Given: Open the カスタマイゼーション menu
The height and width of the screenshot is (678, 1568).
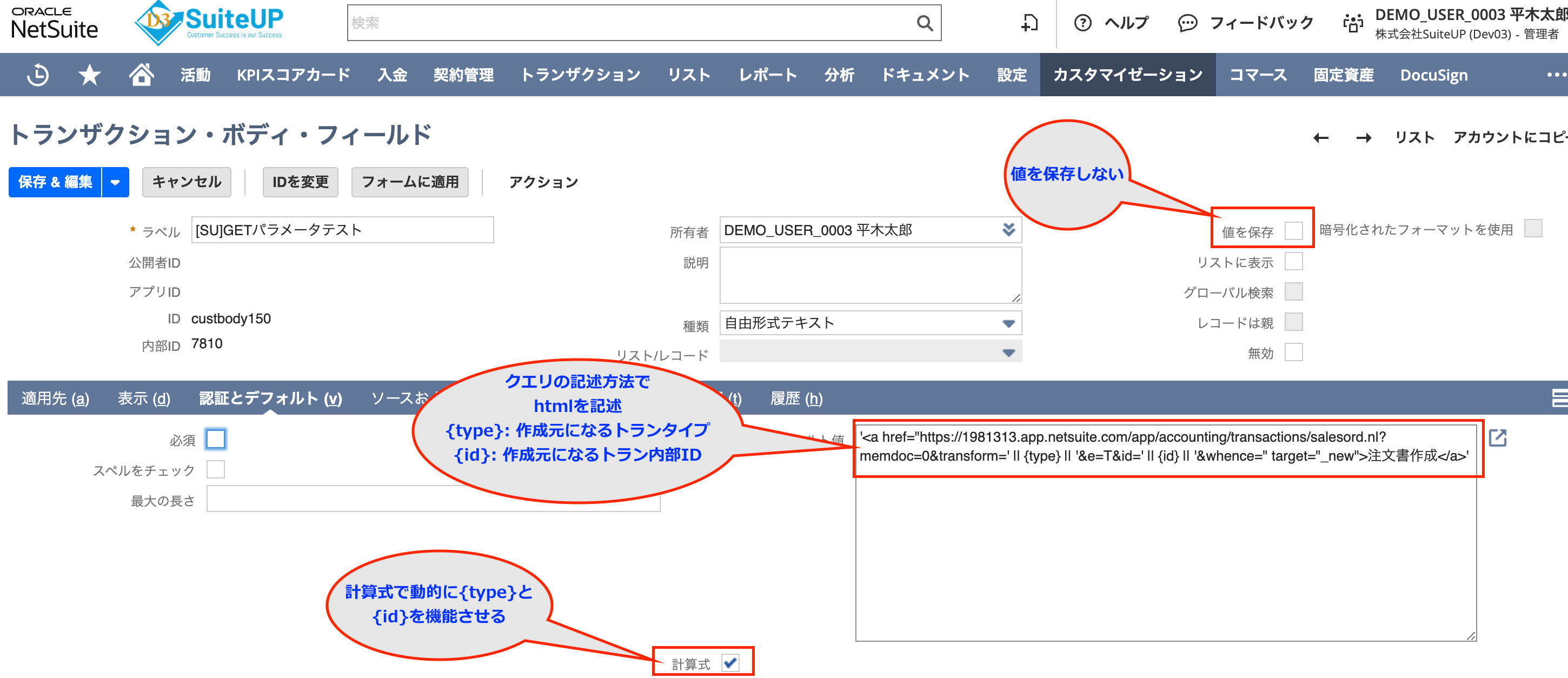Looking at the screenshot, I should coord(1127,75).
